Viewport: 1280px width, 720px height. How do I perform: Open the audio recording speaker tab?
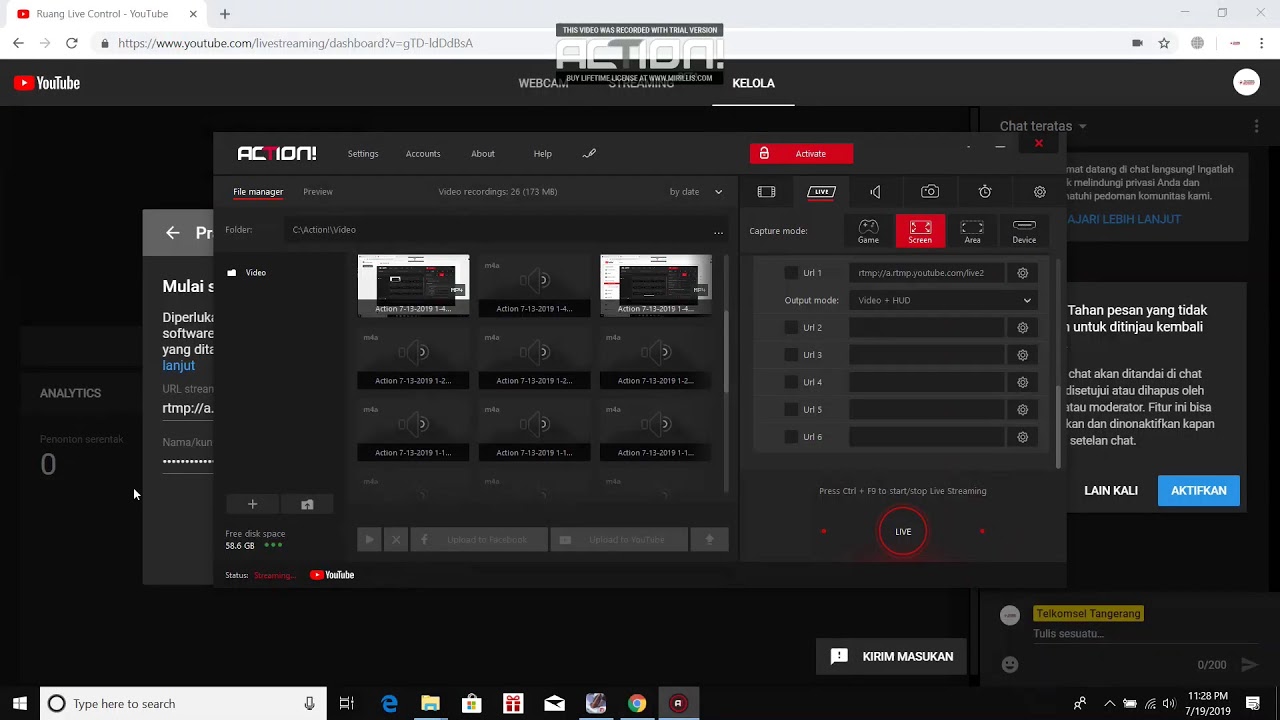pyautogui.click(x=875, y=192)
